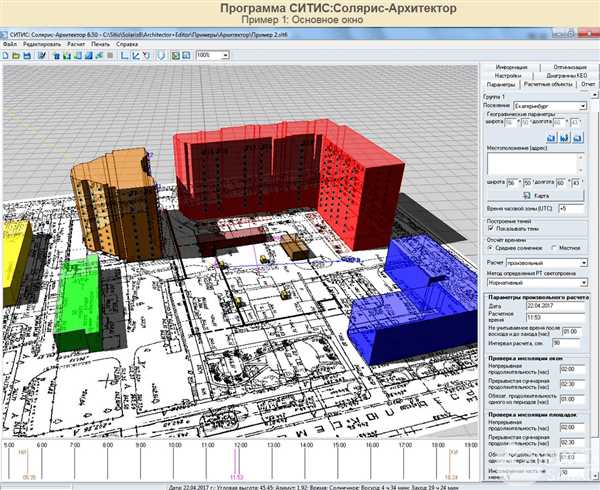Select the Местное time radio button
Viewport: 600px width, 490px height.
[554, 248]
